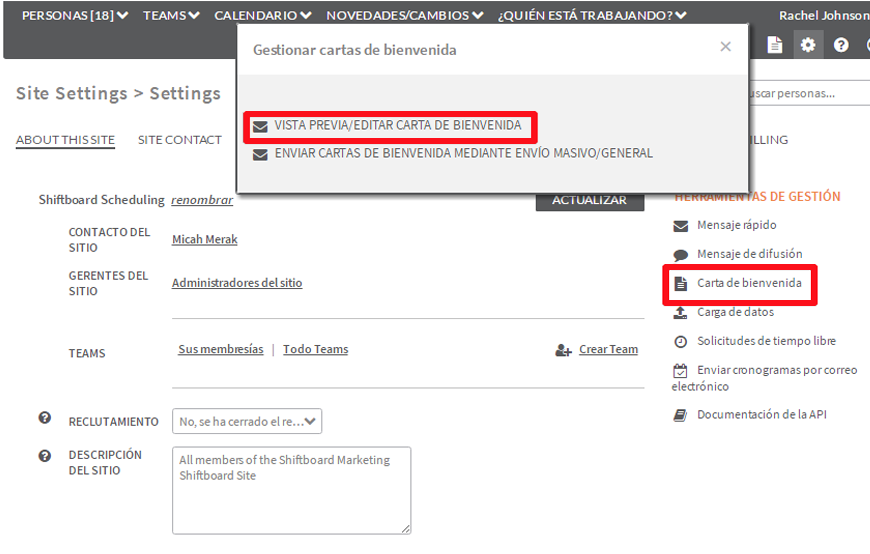Click envelope icon beside Enviar cartas de bienvenida
Viewport: 870px width, 554px height.
[260, 154]
